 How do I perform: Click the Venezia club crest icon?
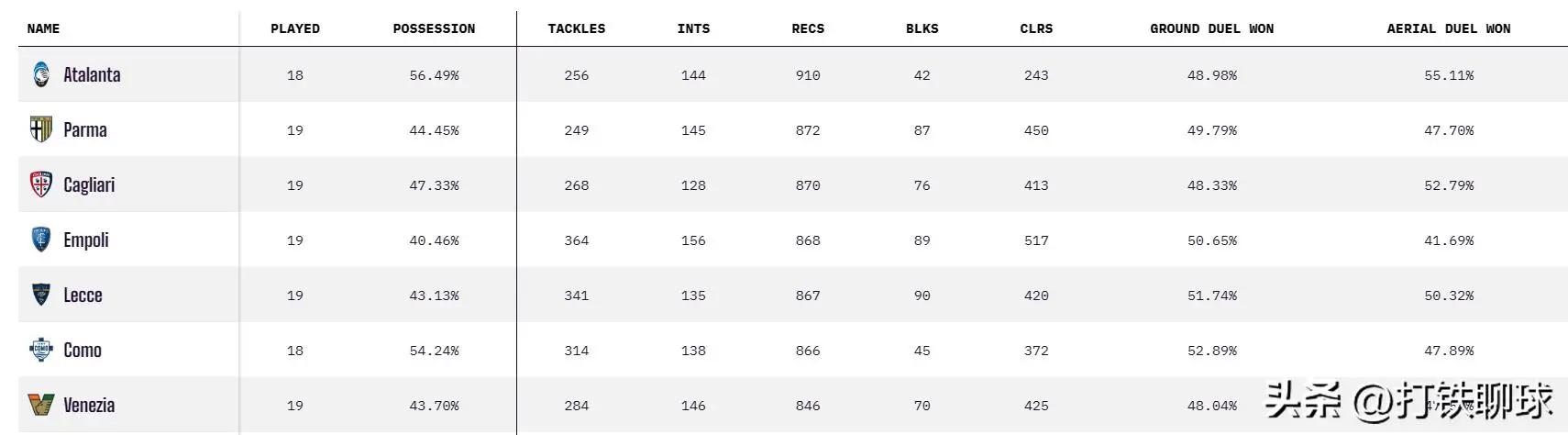coord(41,405)
